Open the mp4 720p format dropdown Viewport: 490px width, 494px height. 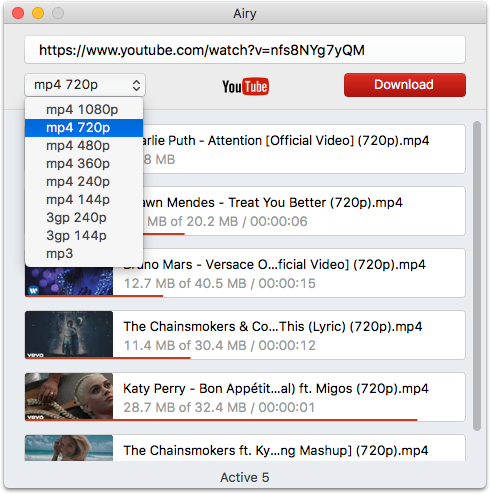click(85, 85)
